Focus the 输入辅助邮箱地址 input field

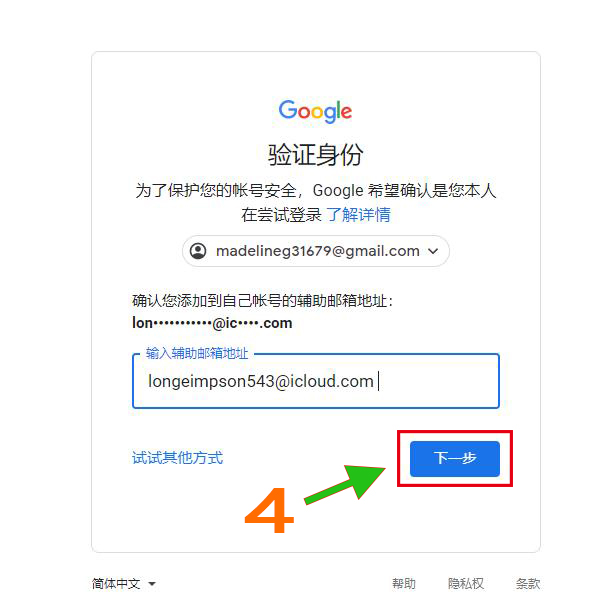[316, 381]
